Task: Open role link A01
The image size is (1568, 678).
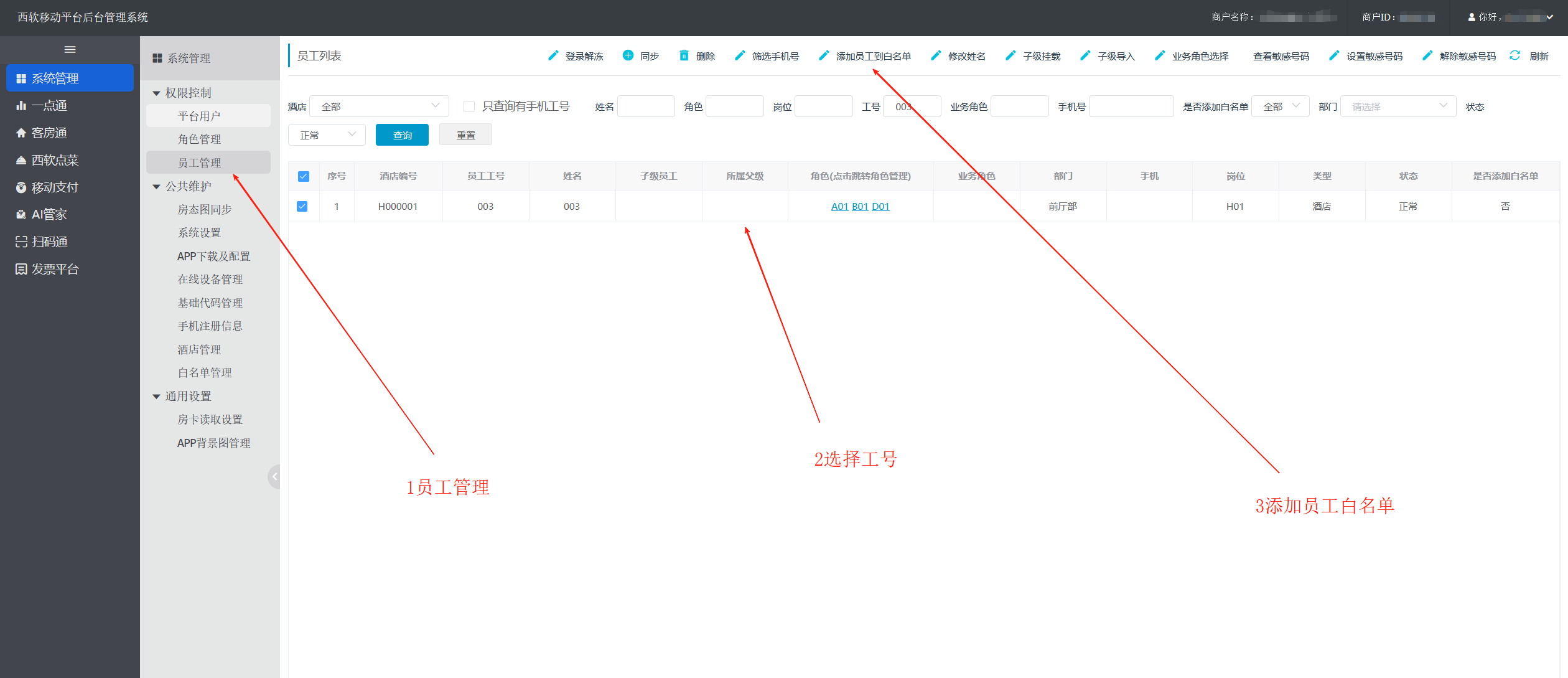Action: (840, 207)
